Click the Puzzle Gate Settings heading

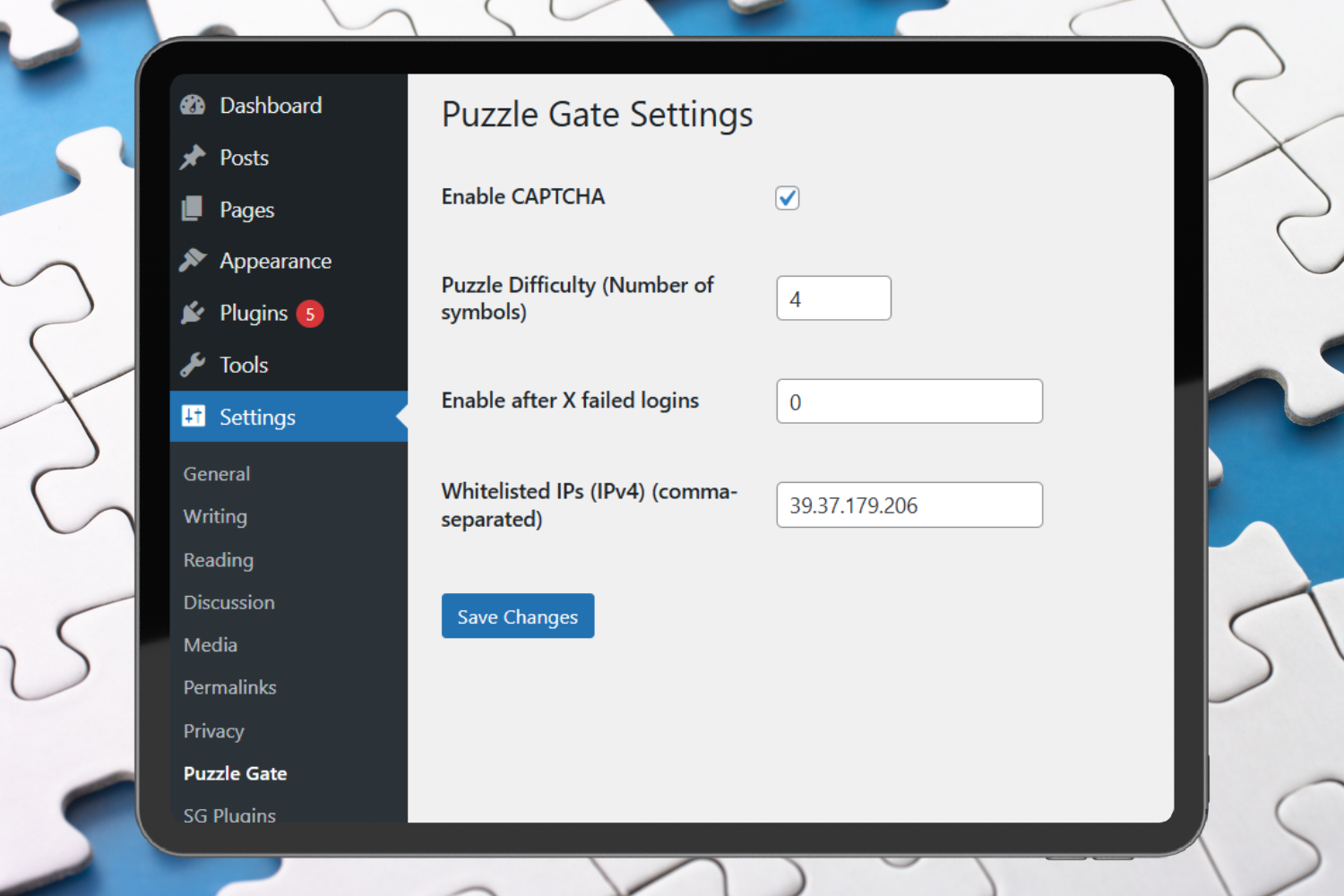[598, 116]
